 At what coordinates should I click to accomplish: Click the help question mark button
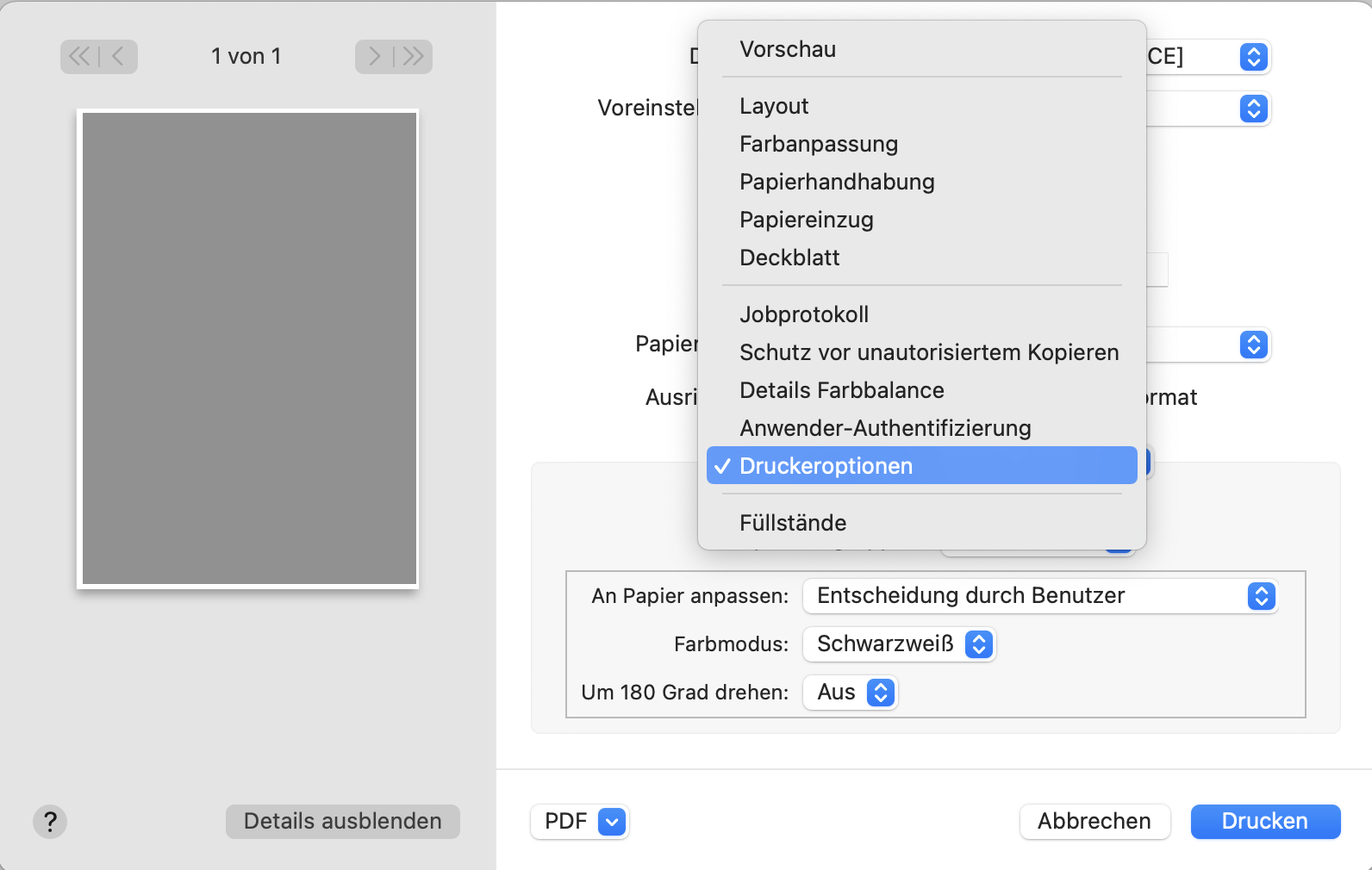tap(50, 821)
